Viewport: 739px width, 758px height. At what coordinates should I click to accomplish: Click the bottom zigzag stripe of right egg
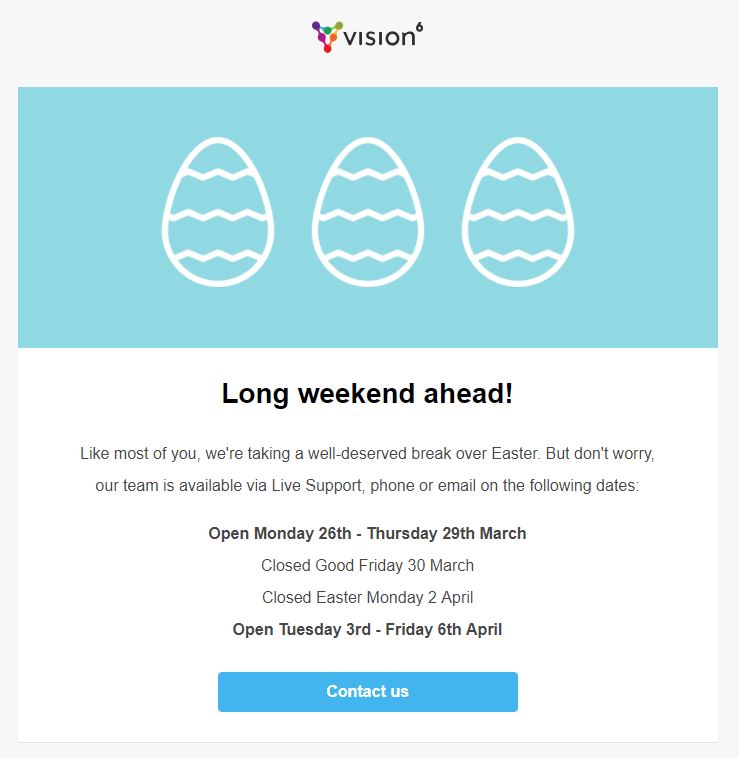pyautogui.click(x=518, y=255)
